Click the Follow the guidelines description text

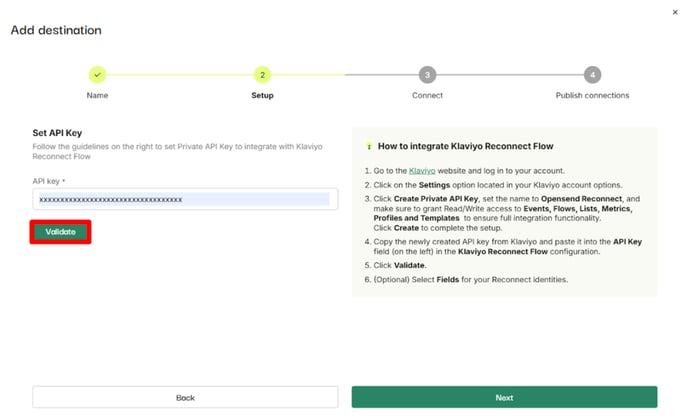177,151
